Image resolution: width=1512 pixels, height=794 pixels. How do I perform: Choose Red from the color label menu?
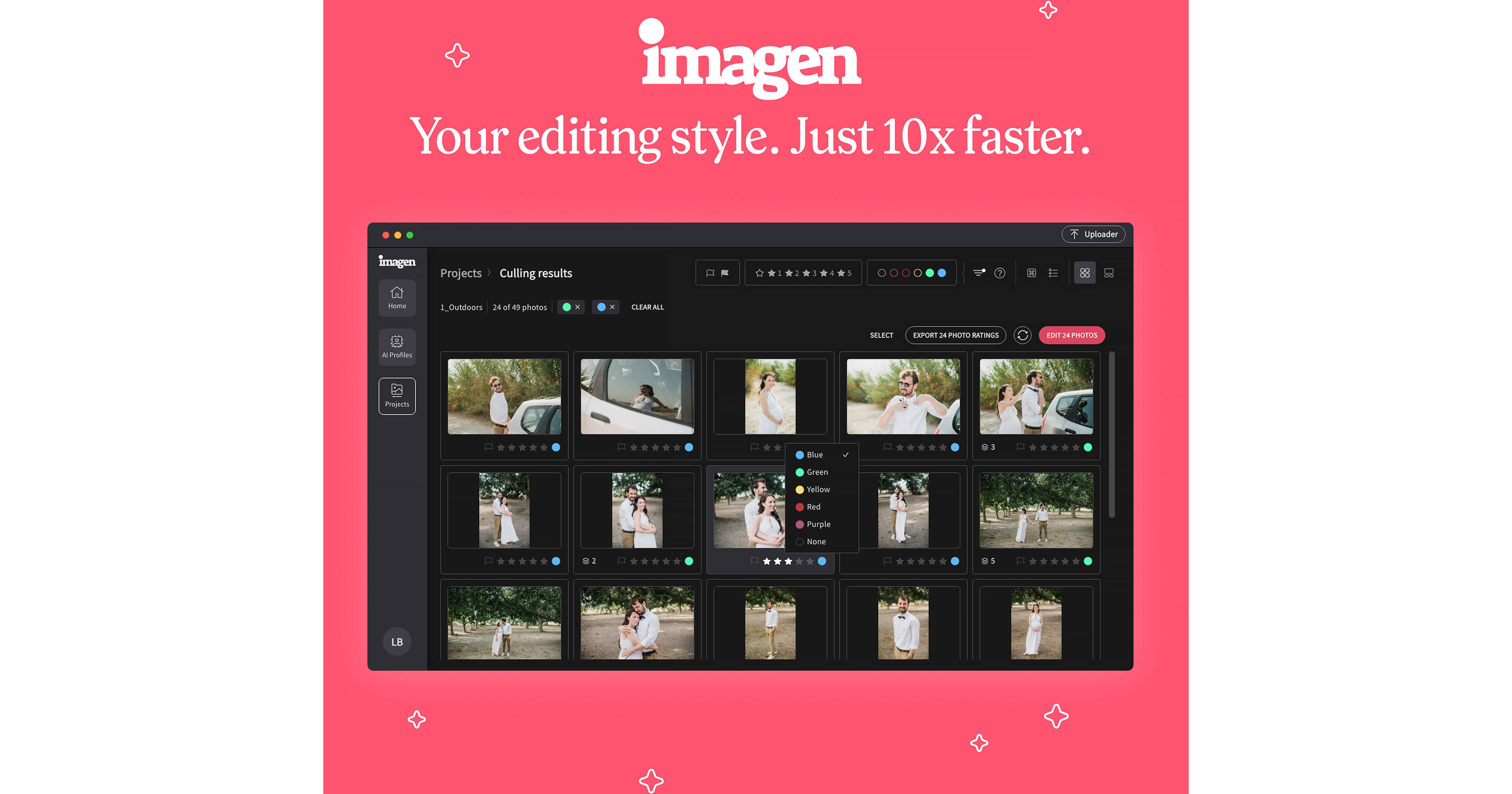point(822,506)
